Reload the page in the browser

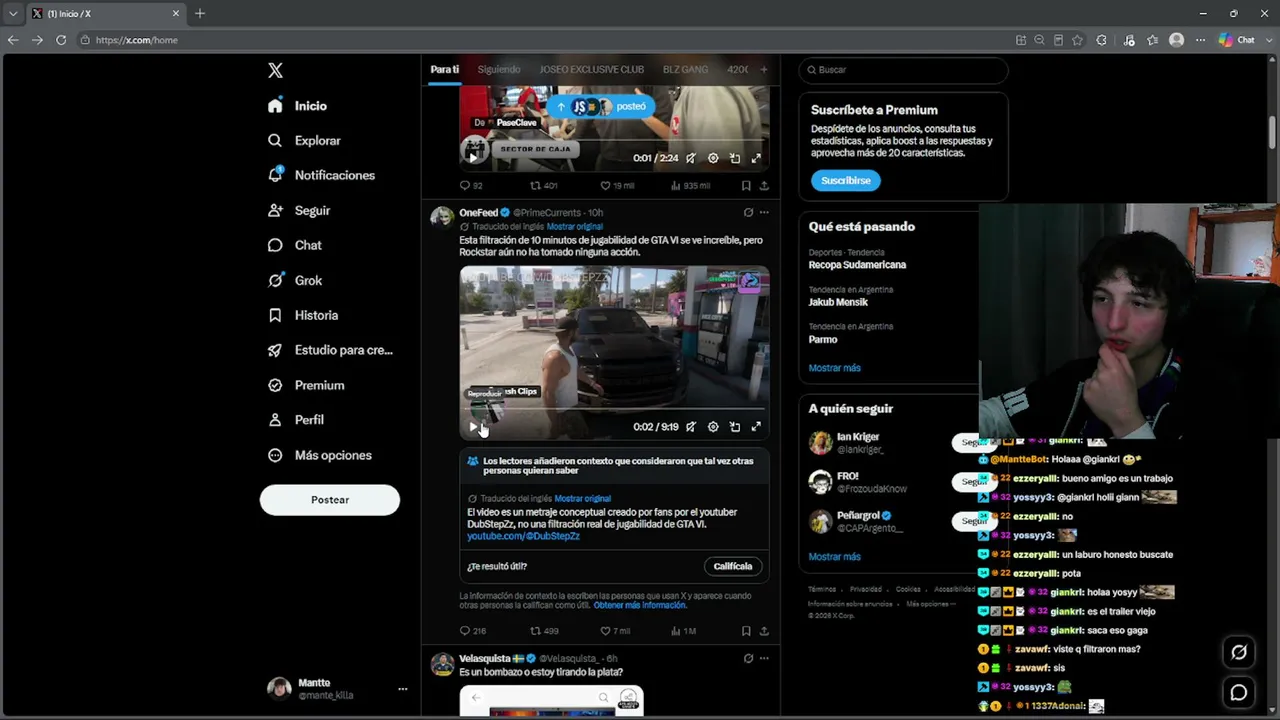(x=61, y=40)
